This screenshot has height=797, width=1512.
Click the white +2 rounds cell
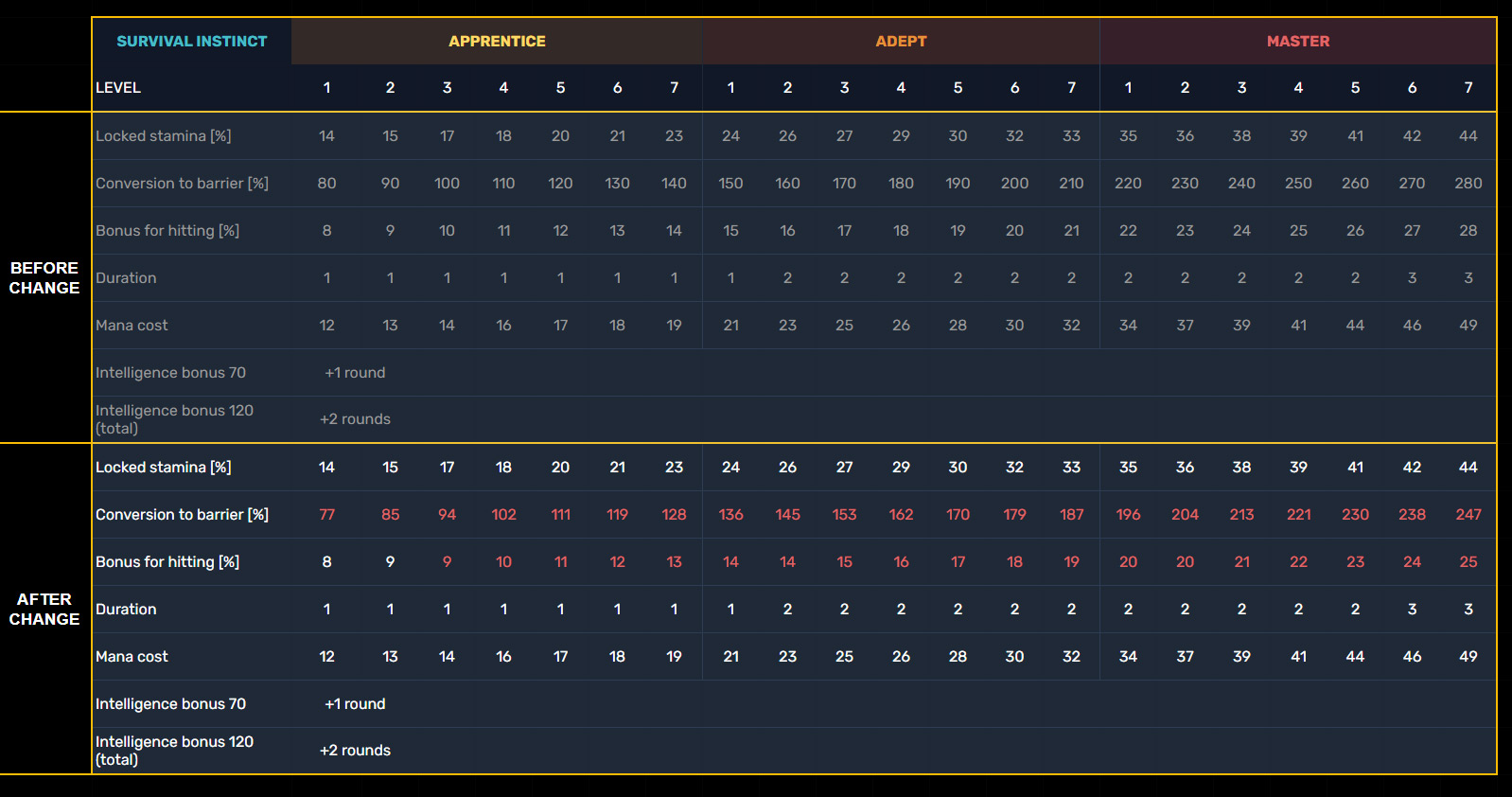pyautogui.click(x=355, y=751)
